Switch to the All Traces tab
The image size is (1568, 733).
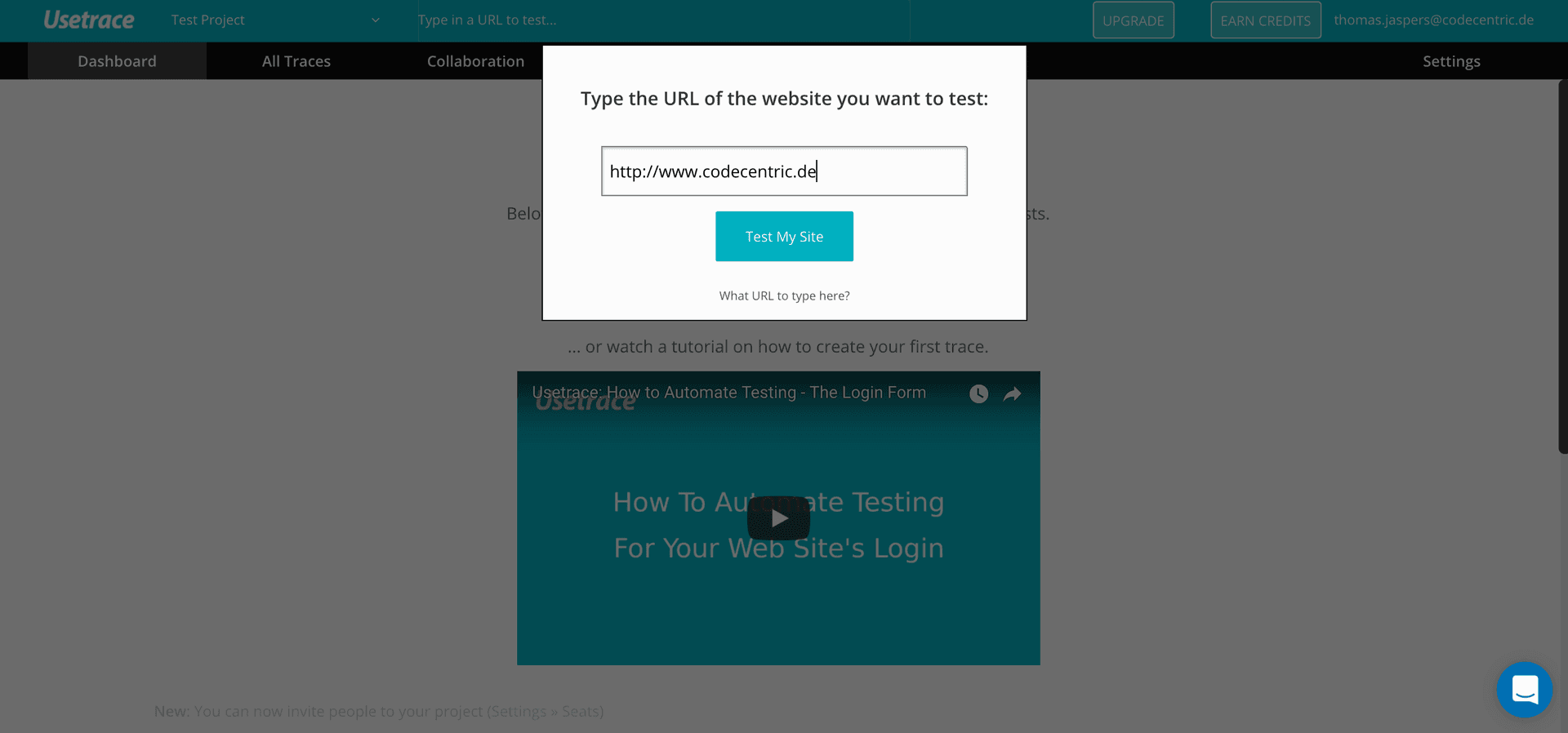(296, 61)
